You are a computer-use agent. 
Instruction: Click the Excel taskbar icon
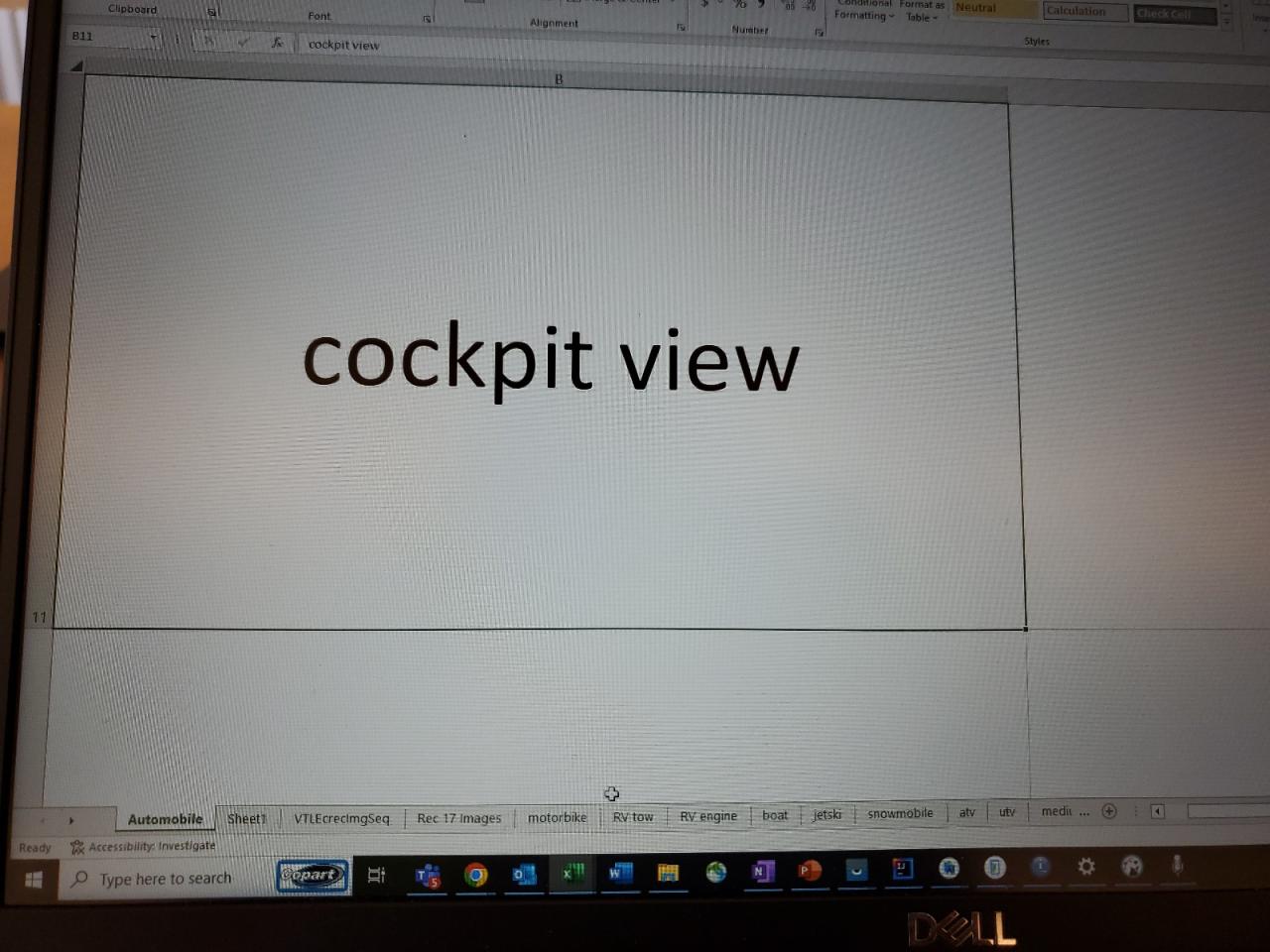573,874
